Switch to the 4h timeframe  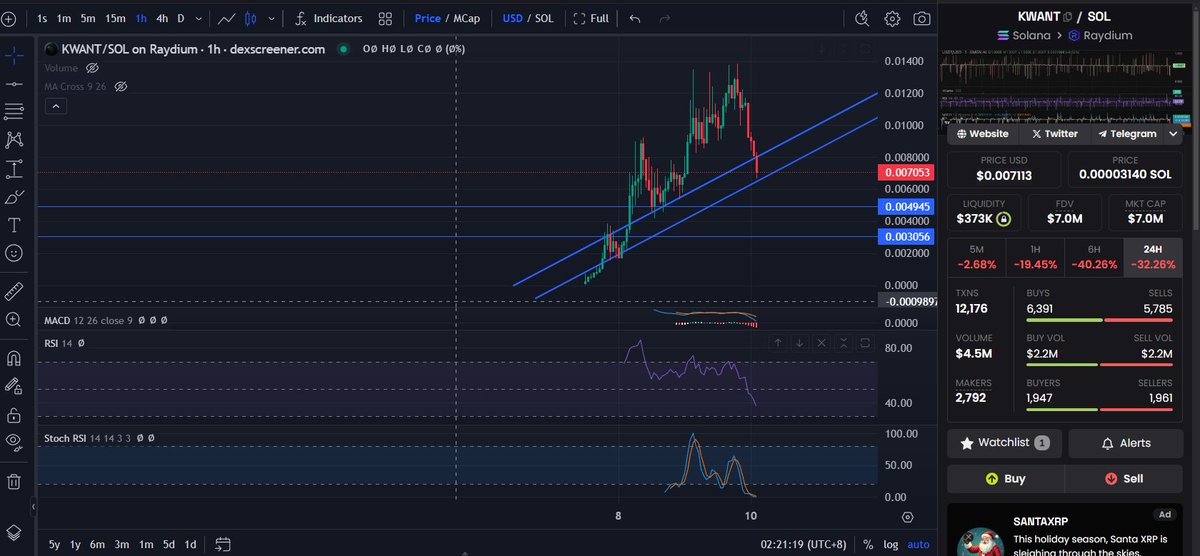162,18
